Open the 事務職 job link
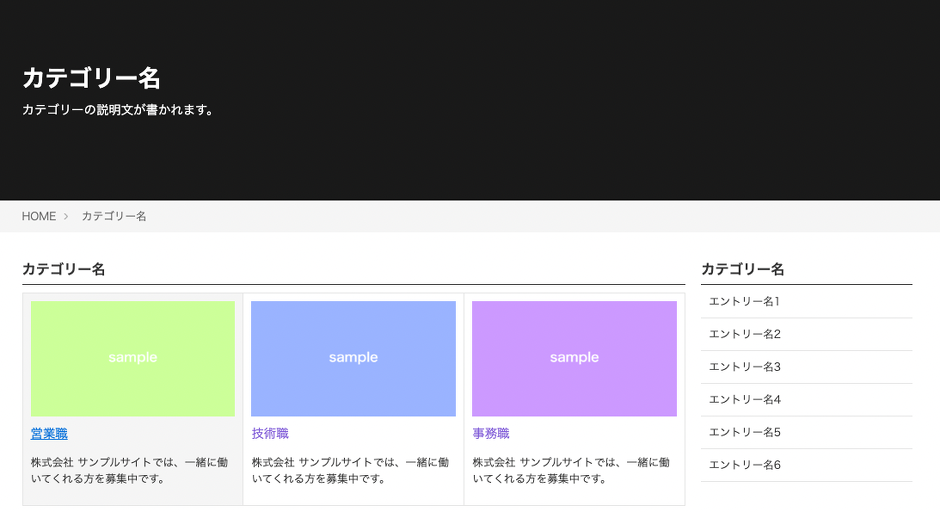This screenshot has height=512, width=940. [491, 434]
